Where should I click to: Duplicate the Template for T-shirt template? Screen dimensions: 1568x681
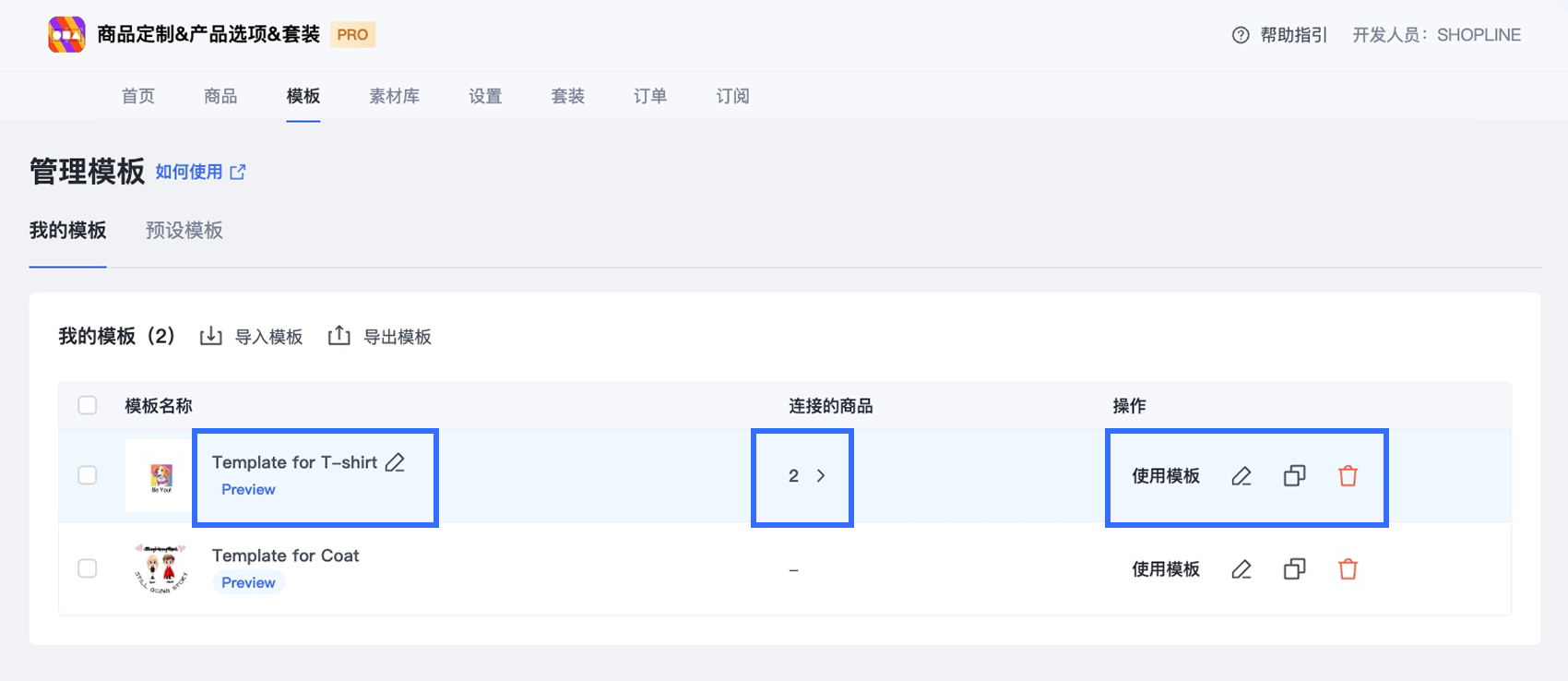click(1294, 476)
